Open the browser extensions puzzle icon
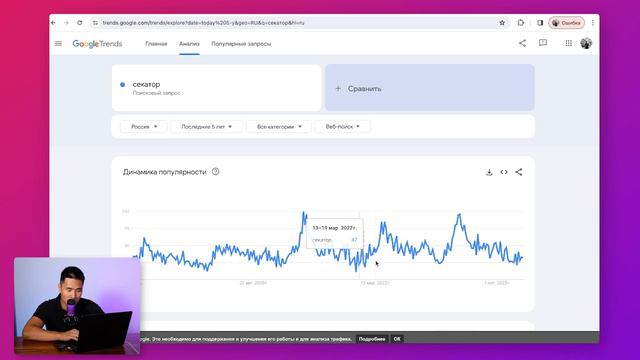The height and width of the screenshot is (360, 640). (521, 23)
